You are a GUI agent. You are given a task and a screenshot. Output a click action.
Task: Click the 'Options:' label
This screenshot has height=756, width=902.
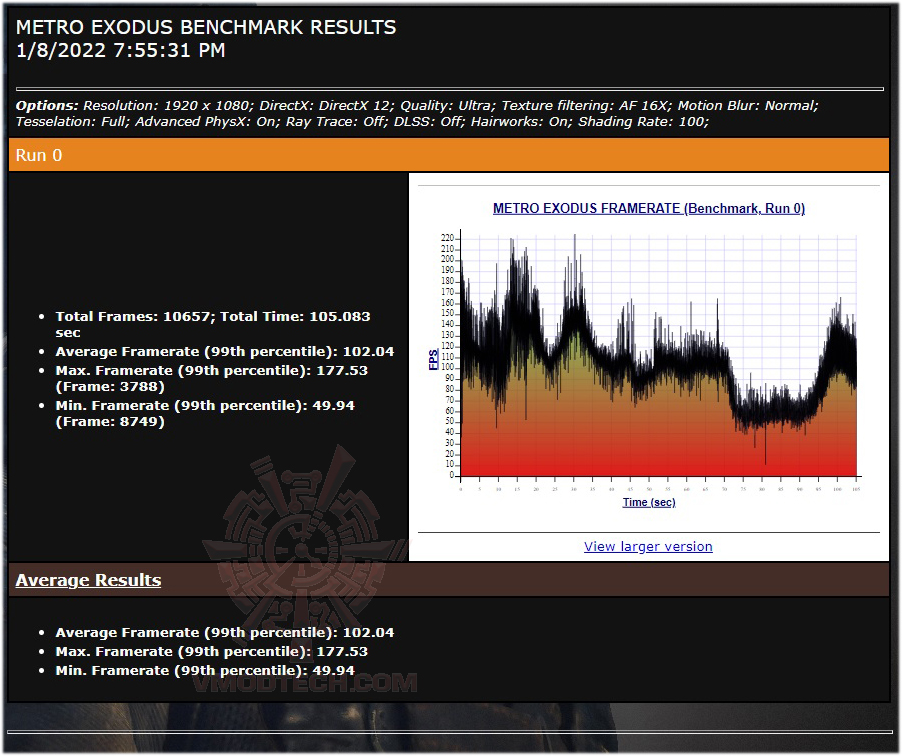[47, 106]
